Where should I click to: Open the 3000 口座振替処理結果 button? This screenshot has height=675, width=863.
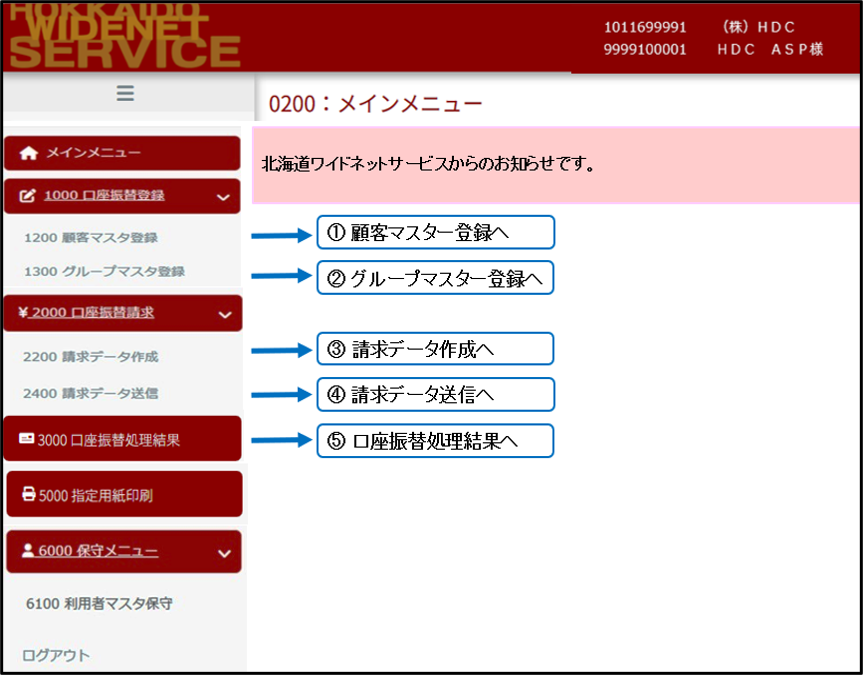click(123, 439)
